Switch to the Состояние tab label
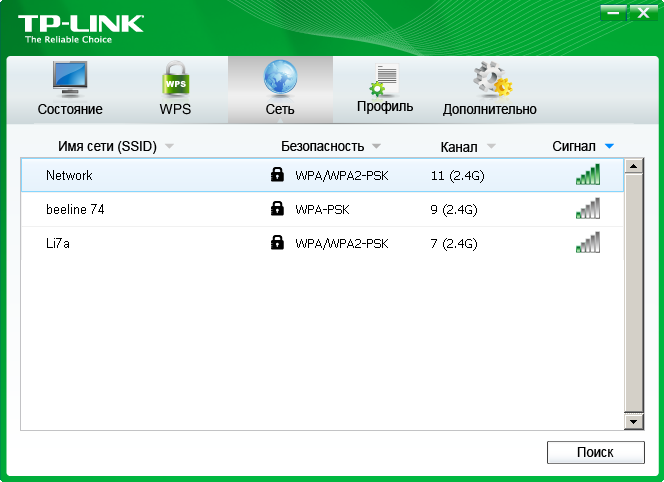Viewport: 664px width, 482px height. pos(70,109)
